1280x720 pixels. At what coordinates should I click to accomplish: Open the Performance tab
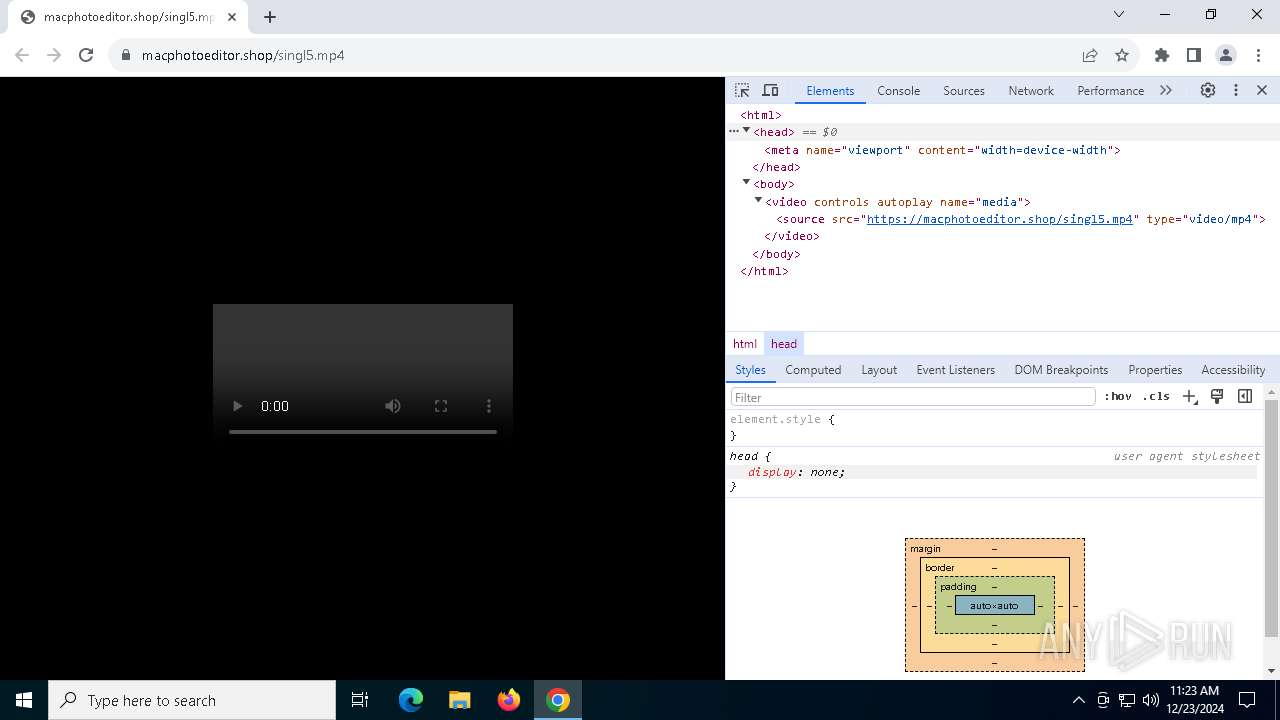point(1110,90)
